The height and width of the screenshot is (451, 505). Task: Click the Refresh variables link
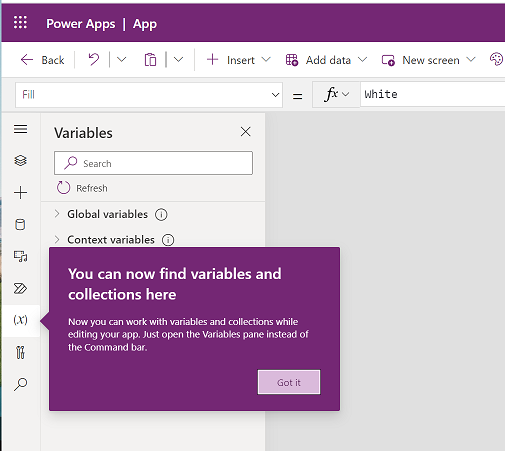coord(82,188)
